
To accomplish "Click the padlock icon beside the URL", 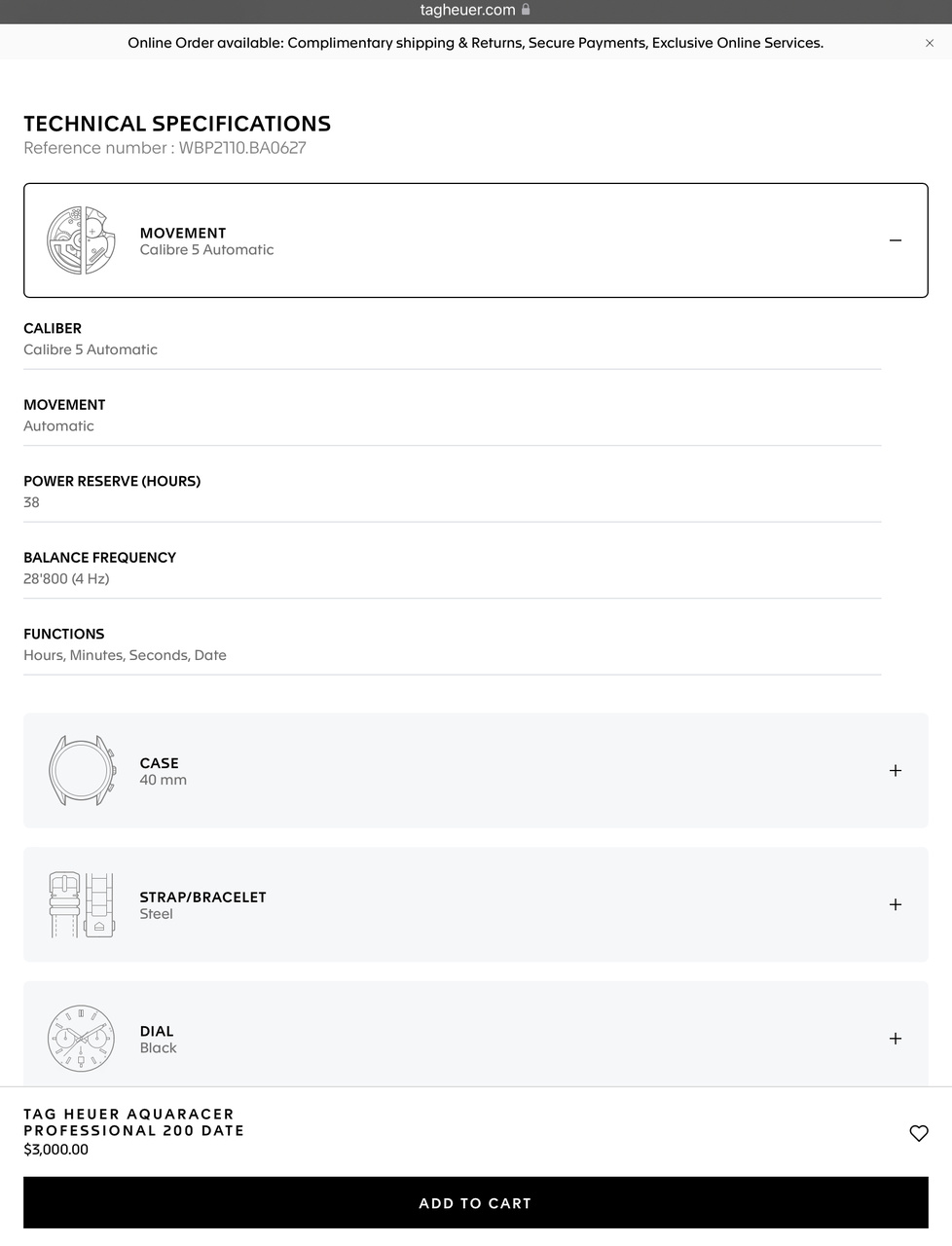I will click(527, 10).
